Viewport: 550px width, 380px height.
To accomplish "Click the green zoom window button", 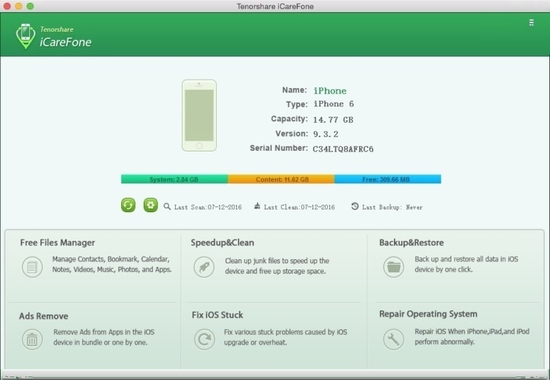I will point(30,6).
